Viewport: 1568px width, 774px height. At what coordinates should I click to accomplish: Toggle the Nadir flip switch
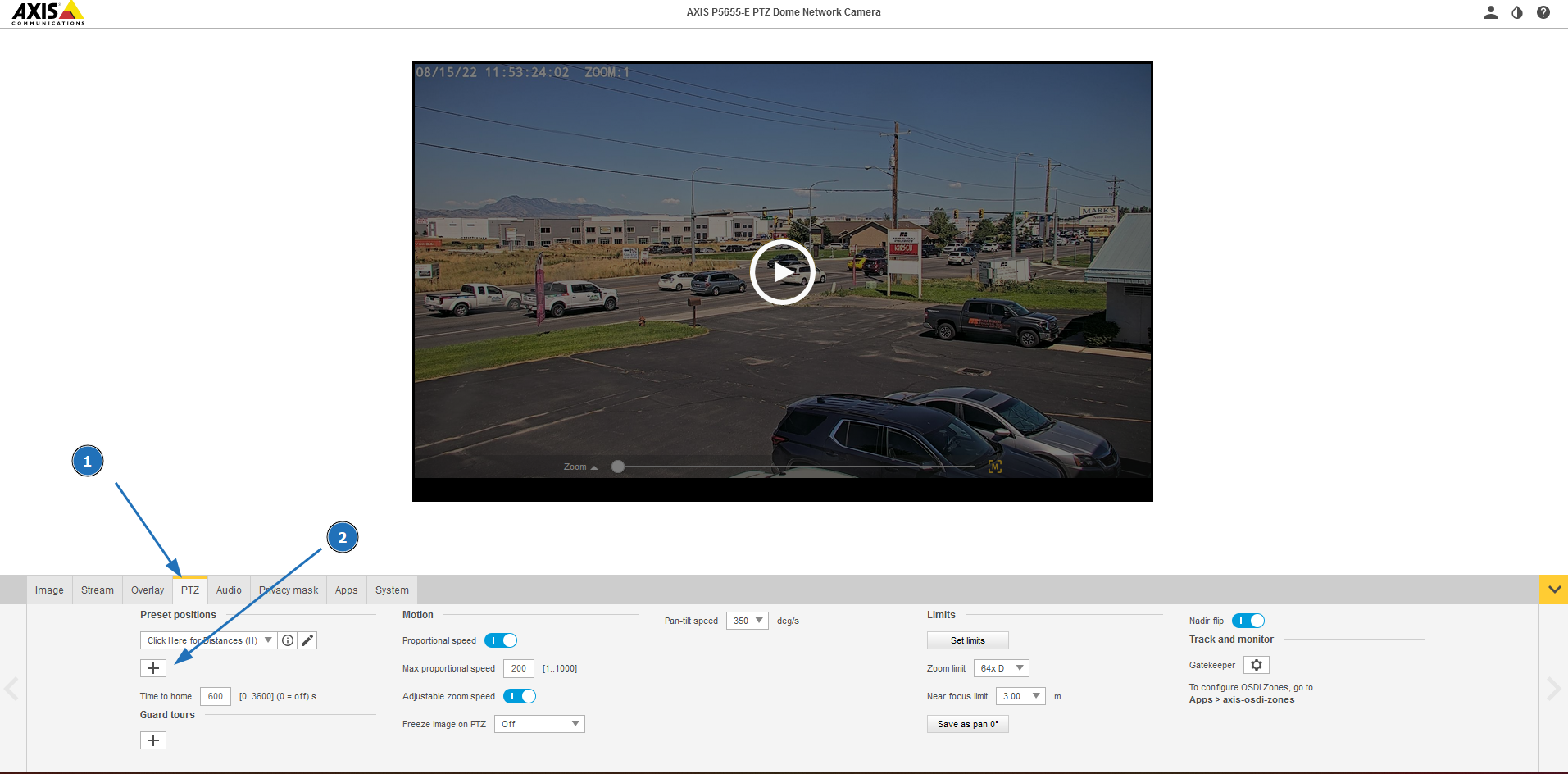click(x=1248, y=621)
